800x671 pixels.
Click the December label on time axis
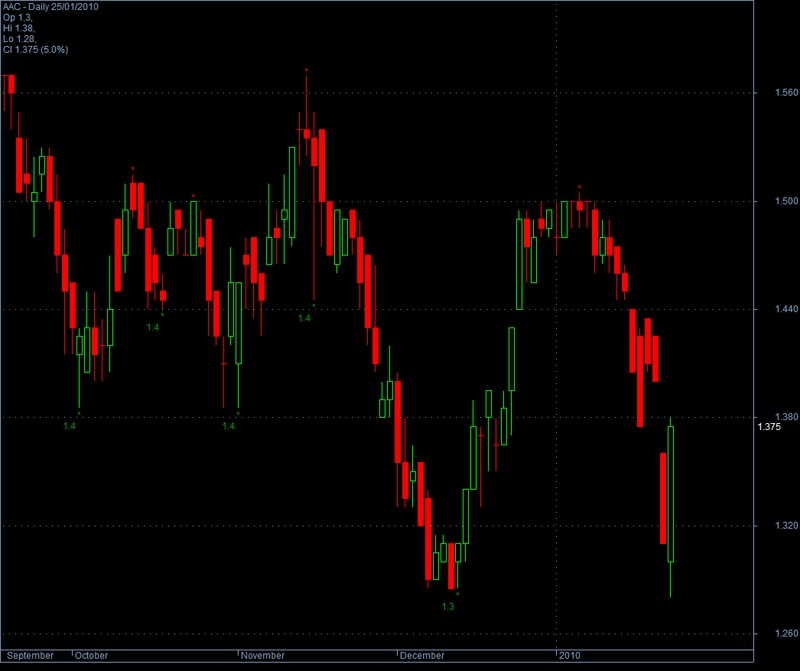click(422, 655)
